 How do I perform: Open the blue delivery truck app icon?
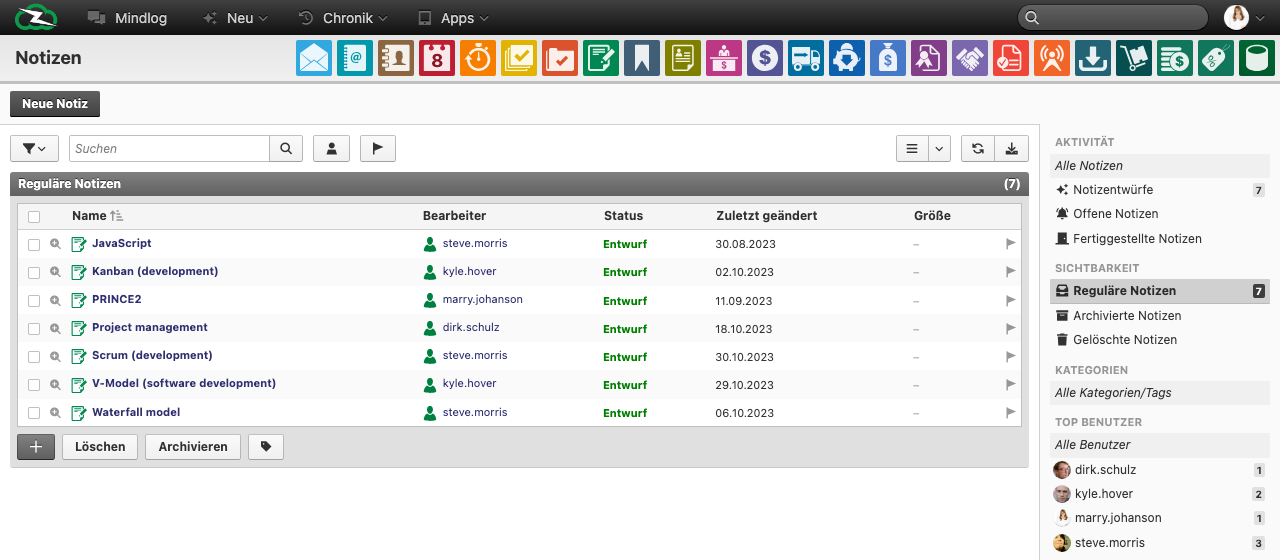click(806, 58)
